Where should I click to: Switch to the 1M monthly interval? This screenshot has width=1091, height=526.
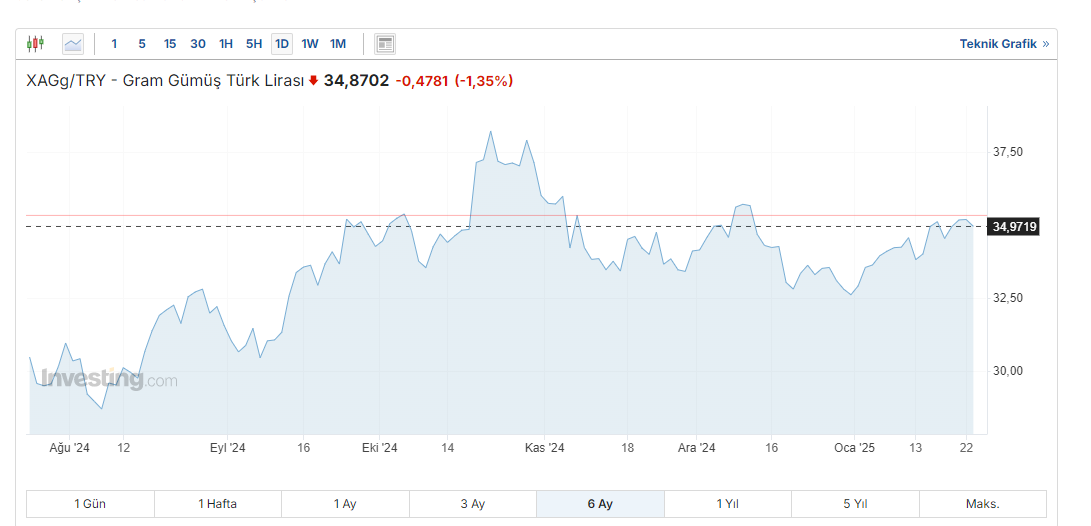pos(338,44)
